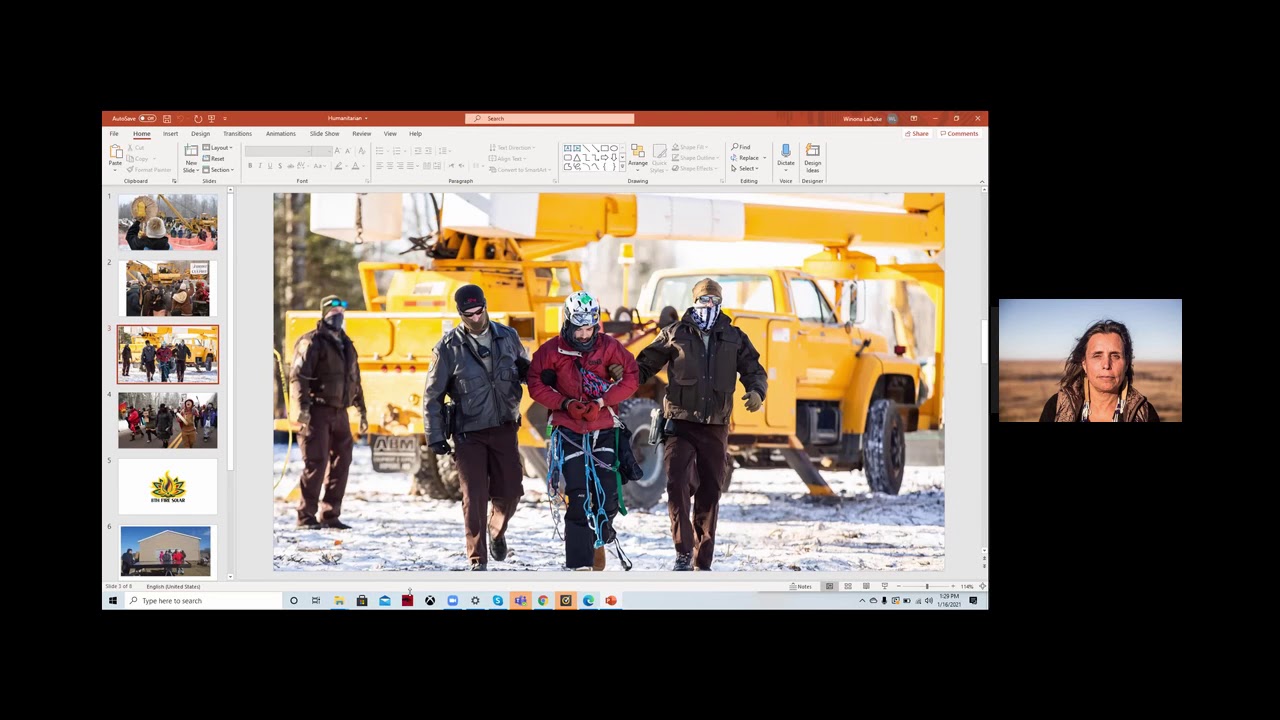Switch to the Animations tab
This screenshot has width=1280, height=720.
point(280,134)
